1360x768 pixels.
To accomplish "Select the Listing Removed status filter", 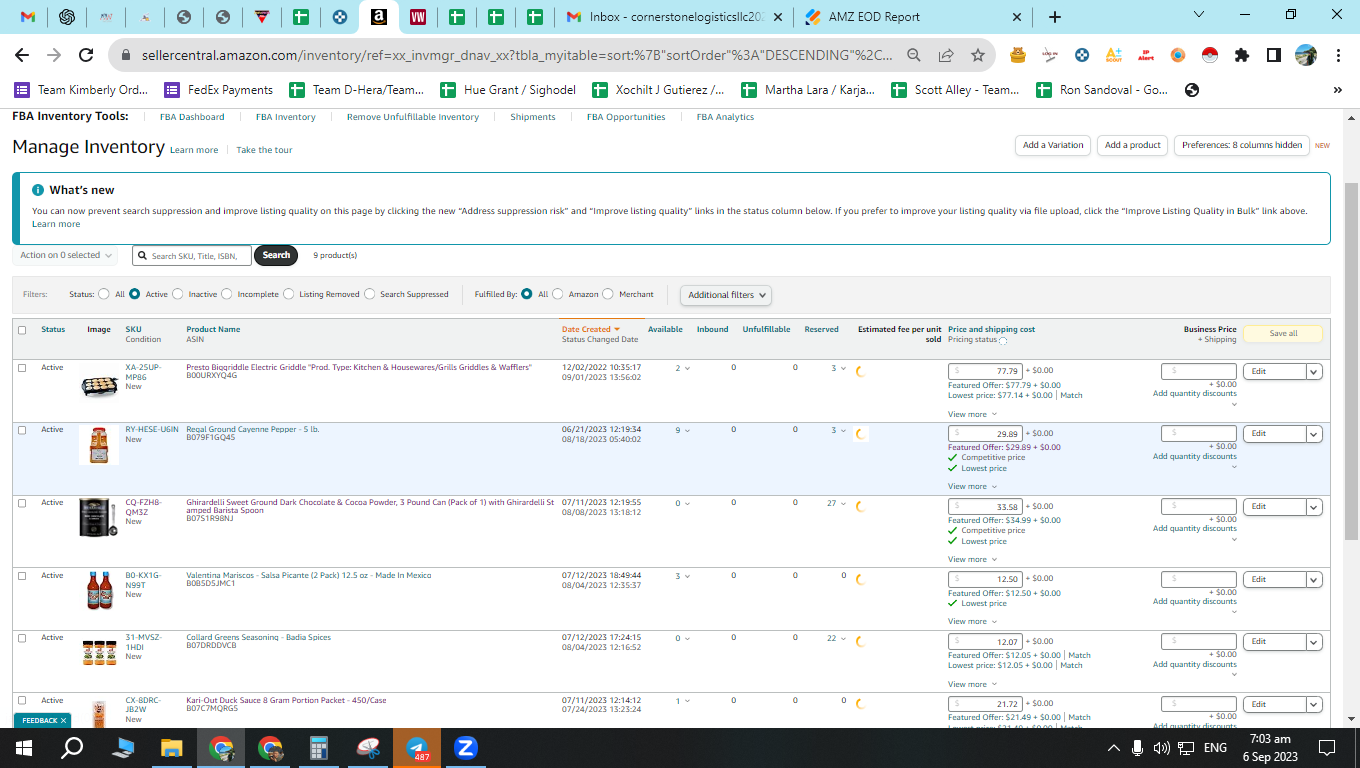I will pos(289,295).
